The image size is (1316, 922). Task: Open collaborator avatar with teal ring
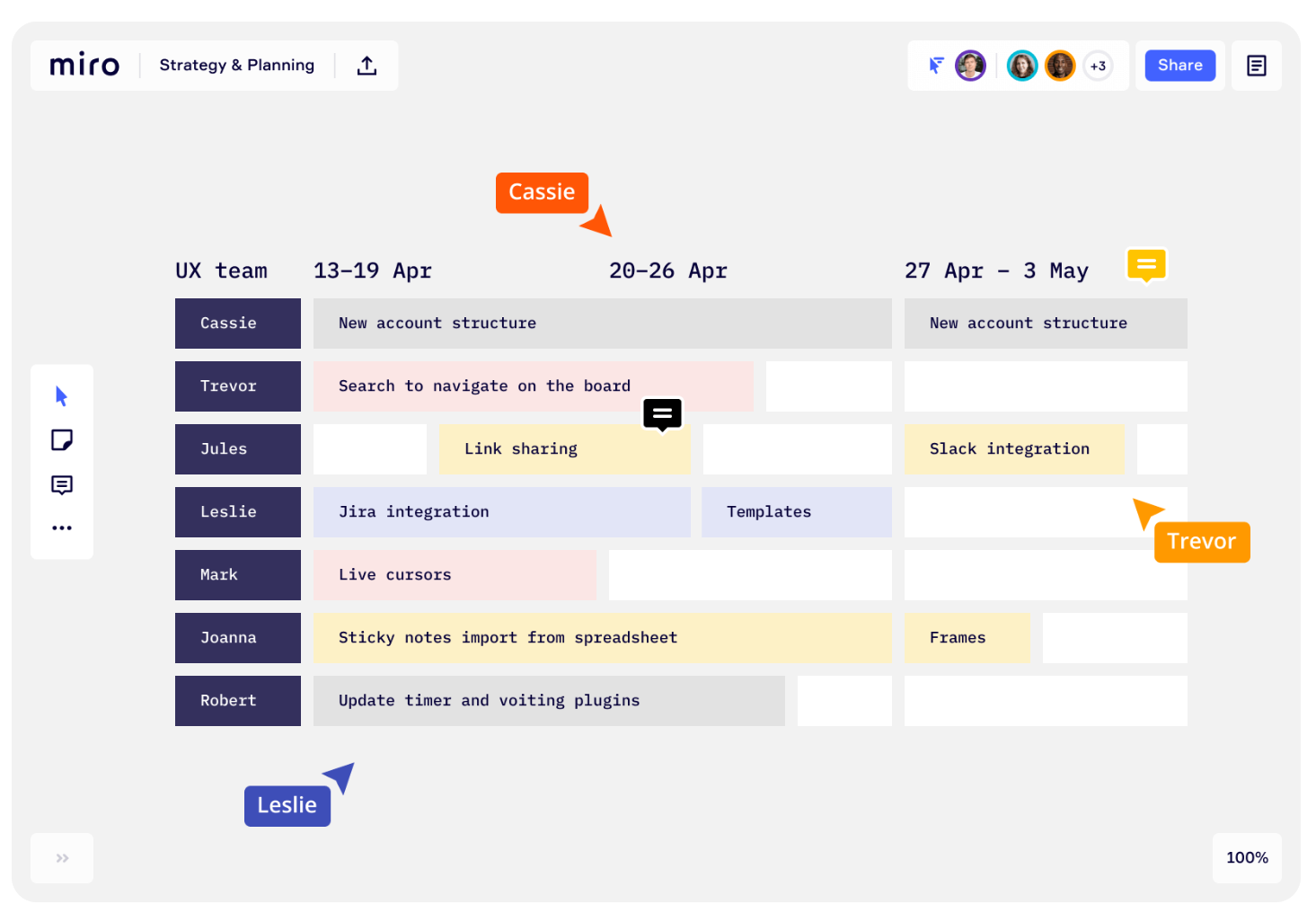tap(1022, 66)
